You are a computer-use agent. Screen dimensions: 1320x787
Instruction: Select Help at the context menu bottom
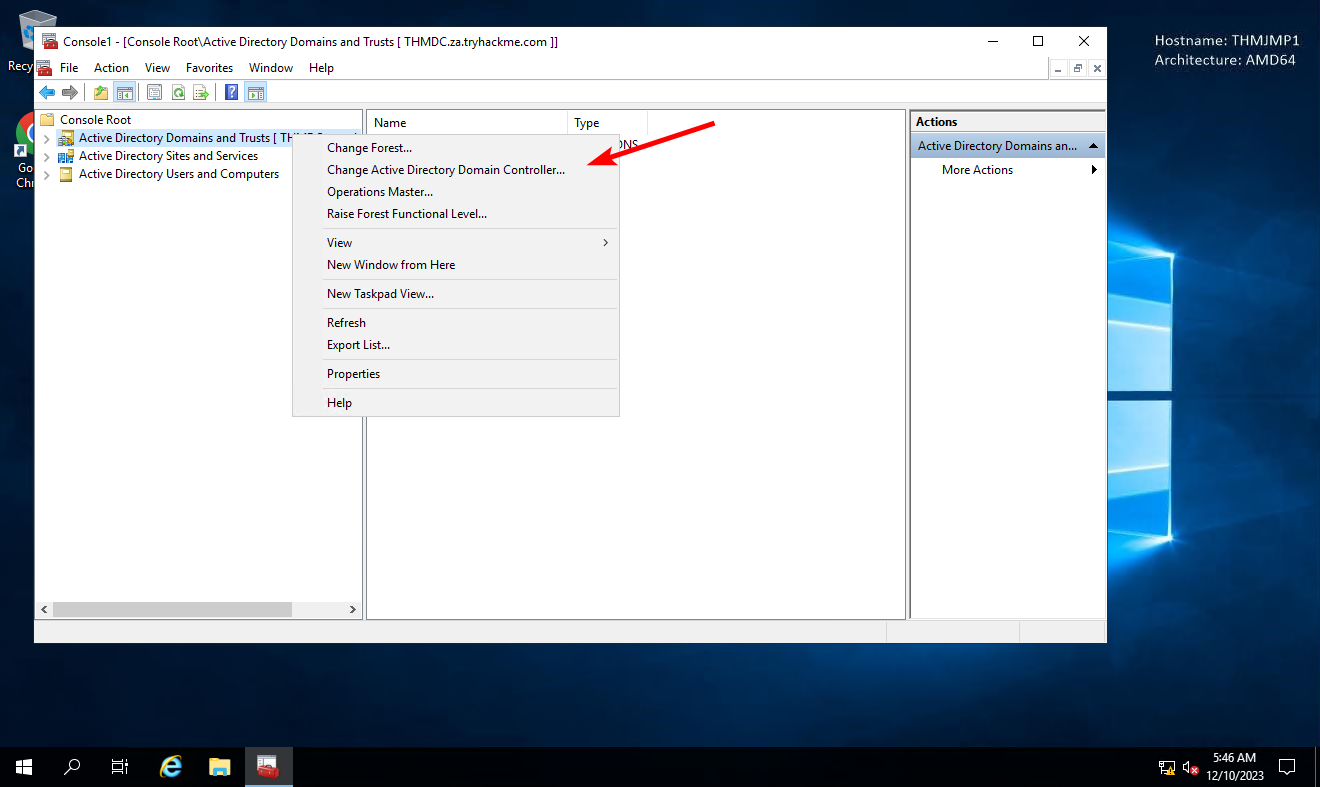tap(456, 403)
